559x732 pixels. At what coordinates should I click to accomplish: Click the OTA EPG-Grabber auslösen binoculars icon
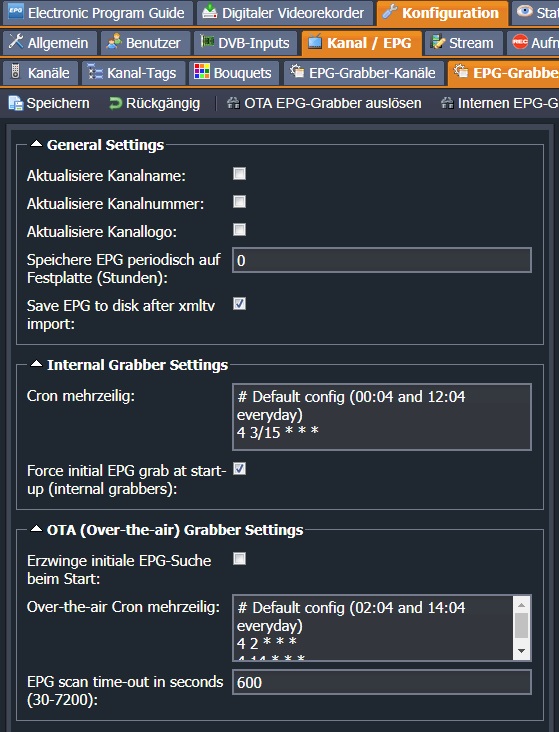pos(233,103)
